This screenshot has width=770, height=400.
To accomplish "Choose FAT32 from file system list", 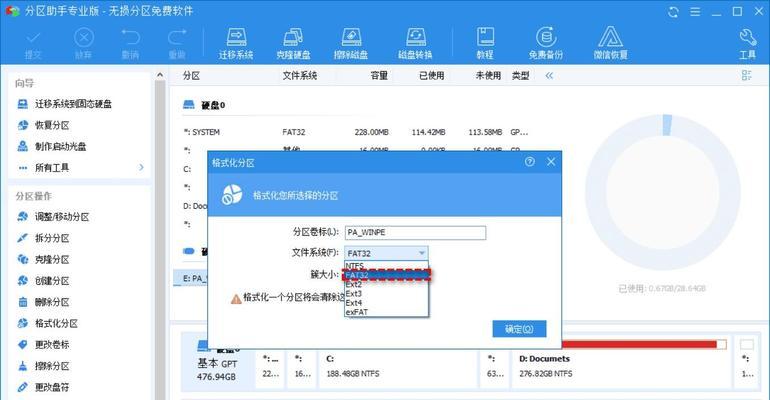I will pos(386,275).
